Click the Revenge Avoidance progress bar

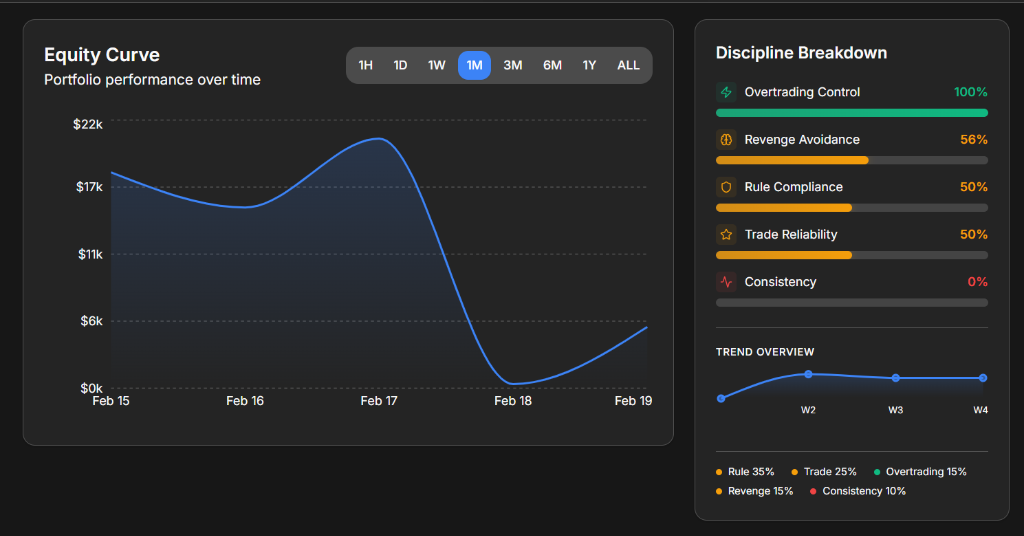pos(851,160)
